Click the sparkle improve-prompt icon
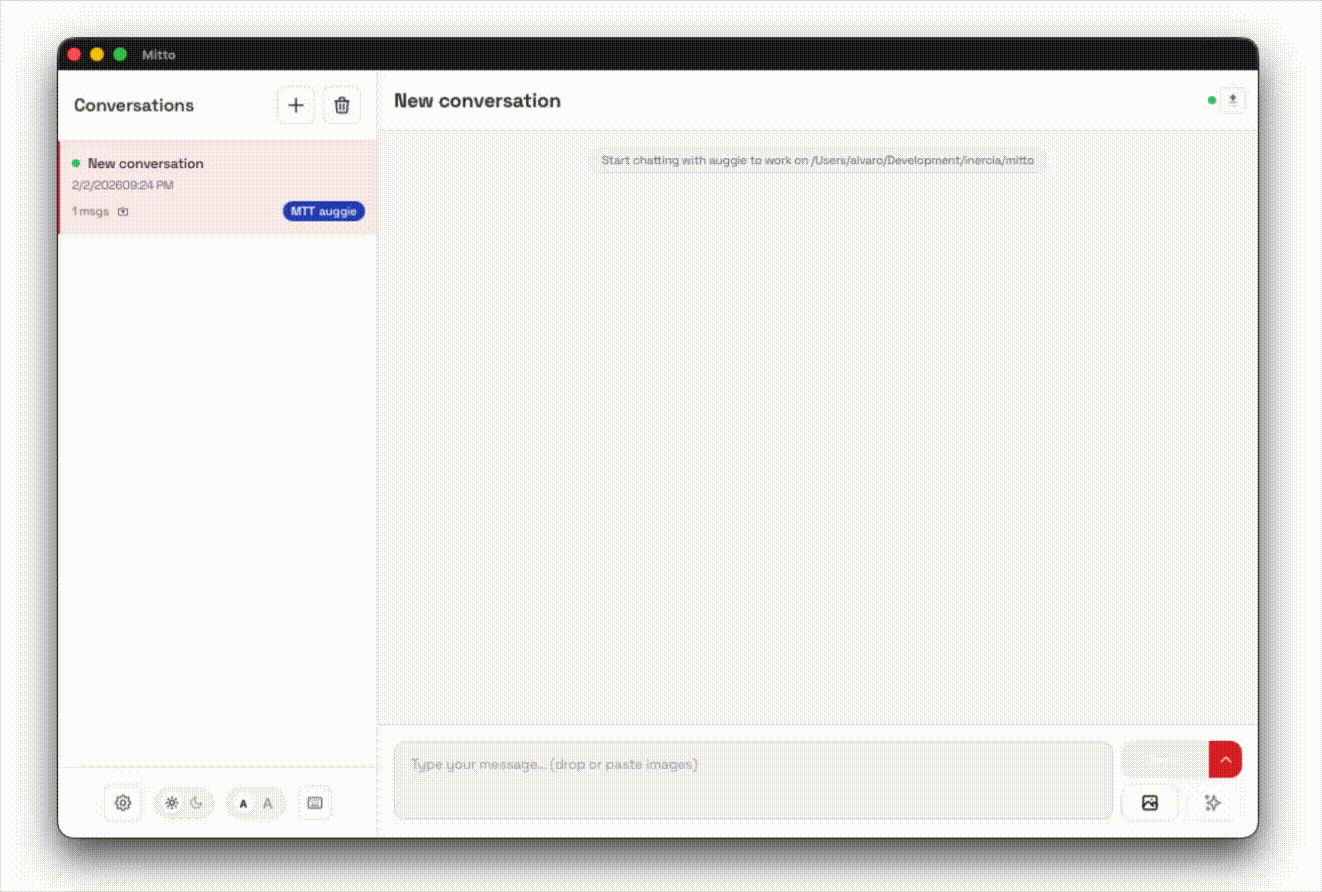Viewport: 1322px width, 892px height. click(x=1213, y=803)
